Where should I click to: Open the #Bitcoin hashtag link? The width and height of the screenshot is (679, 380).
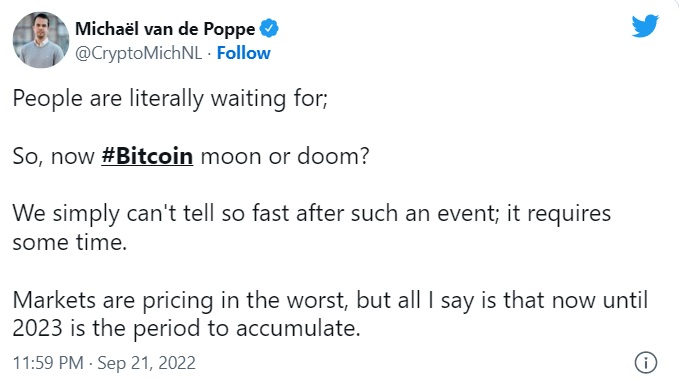(x=147, y=156)
